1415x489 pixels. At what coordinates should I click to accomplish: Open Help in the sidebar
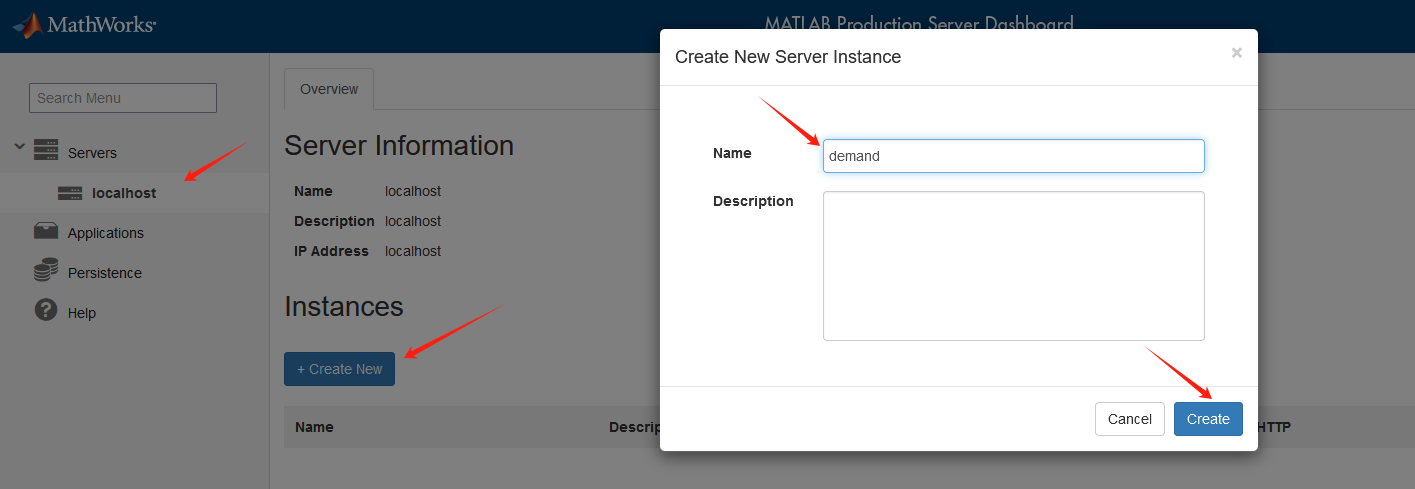82,313
